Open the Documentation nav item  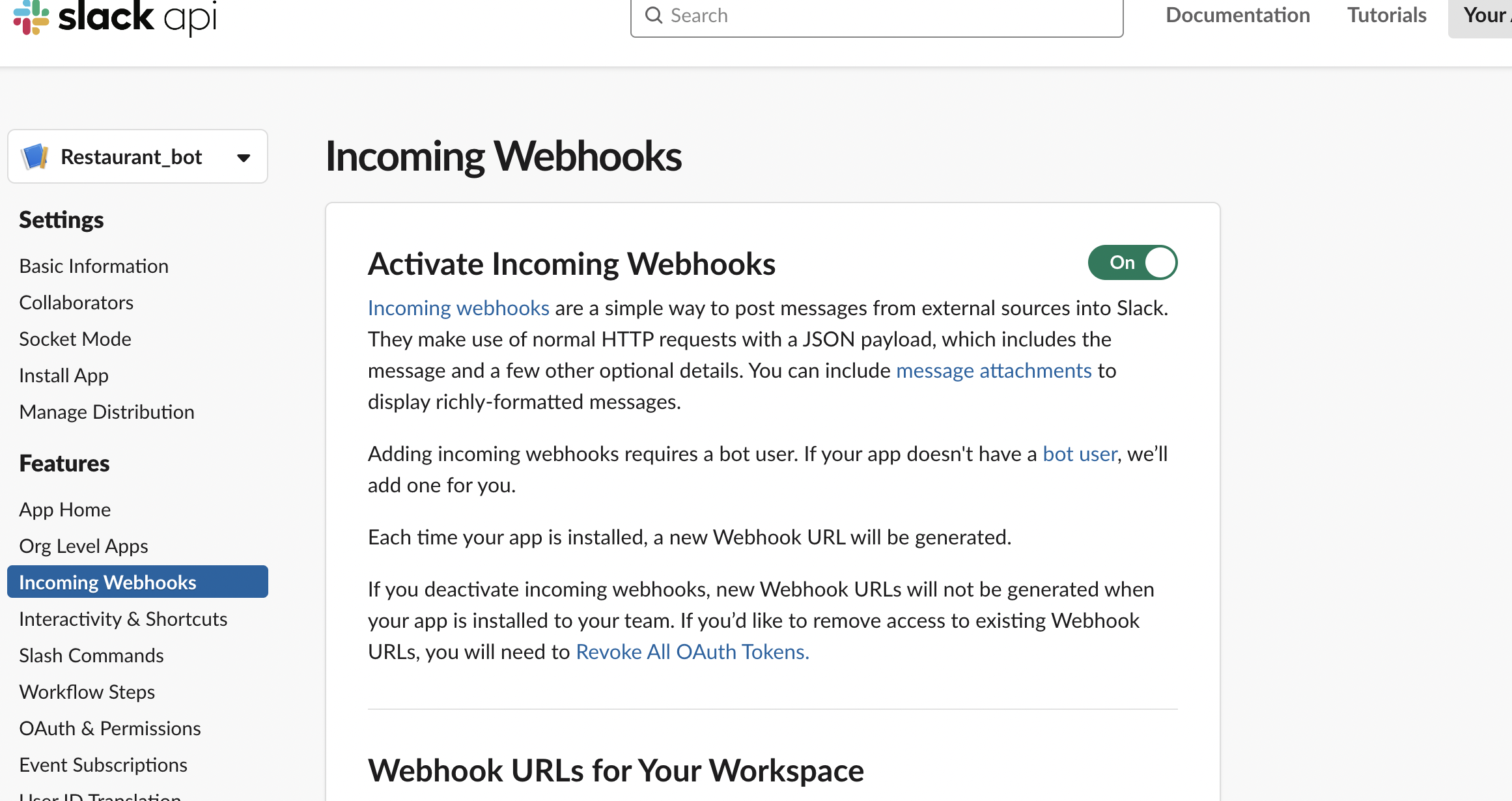1237,15
